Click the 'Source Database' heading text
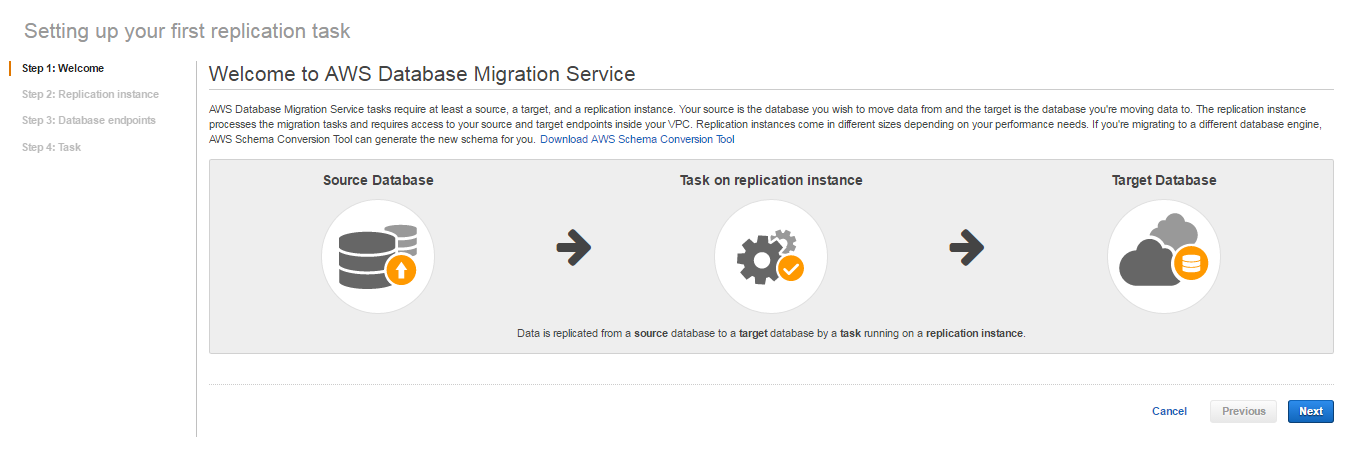Viewport: 1345px width, 449px height. [378, 181]
